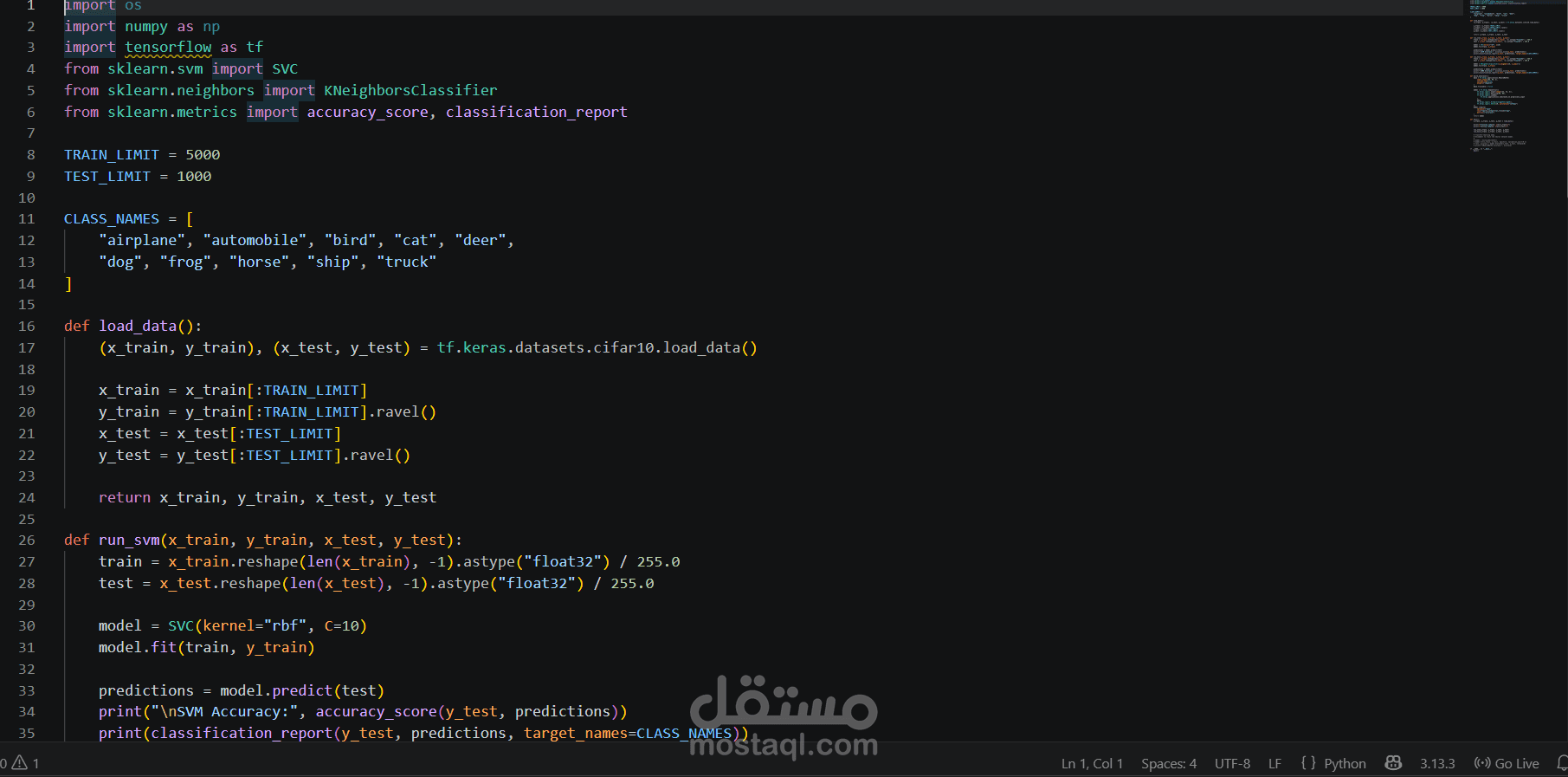The height and width of the screenshot is (777, 1568).
Task: Click the "automobile" string in CLASS_NAMES
Action: tap(255, 241)
